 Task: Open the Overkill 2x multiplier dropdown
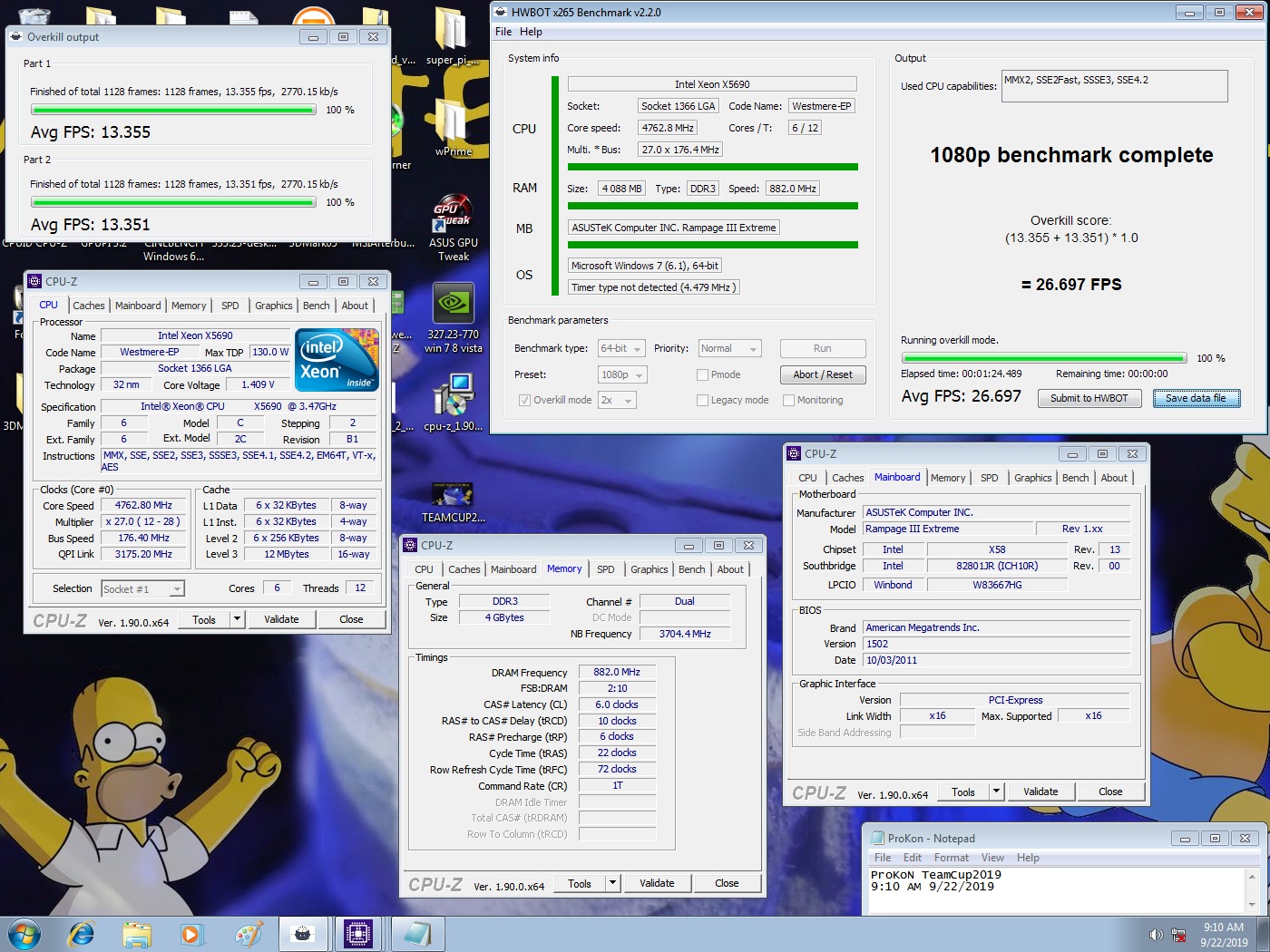point(617,400)
